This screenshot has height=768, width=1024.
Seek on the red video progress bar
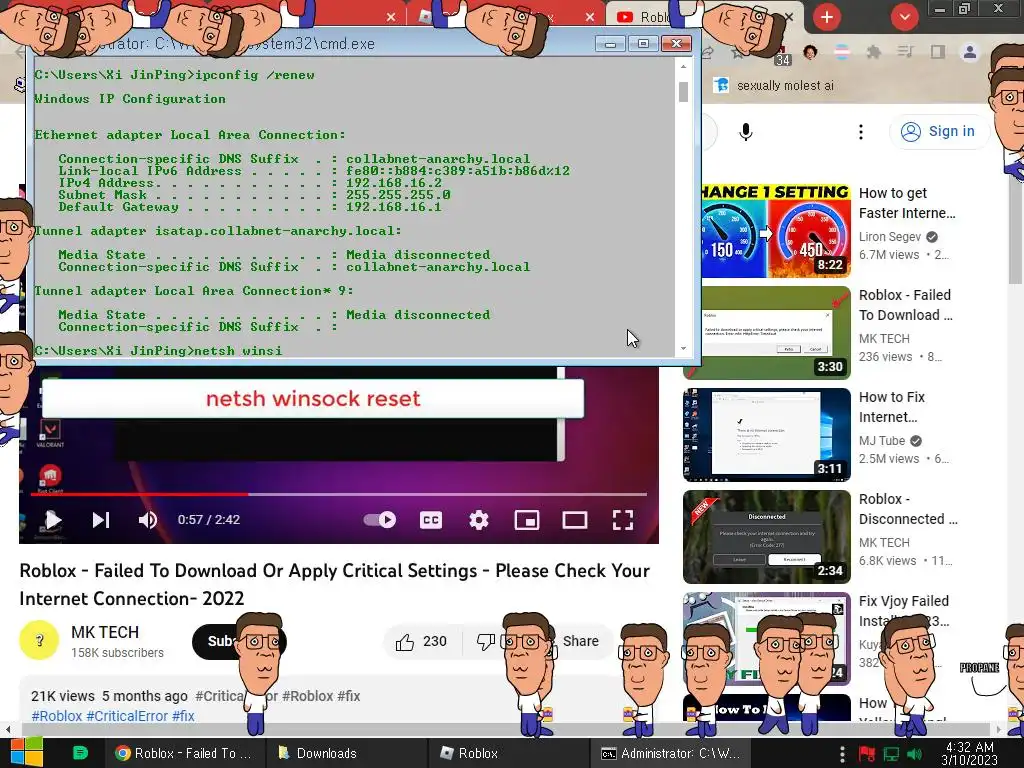338,494
